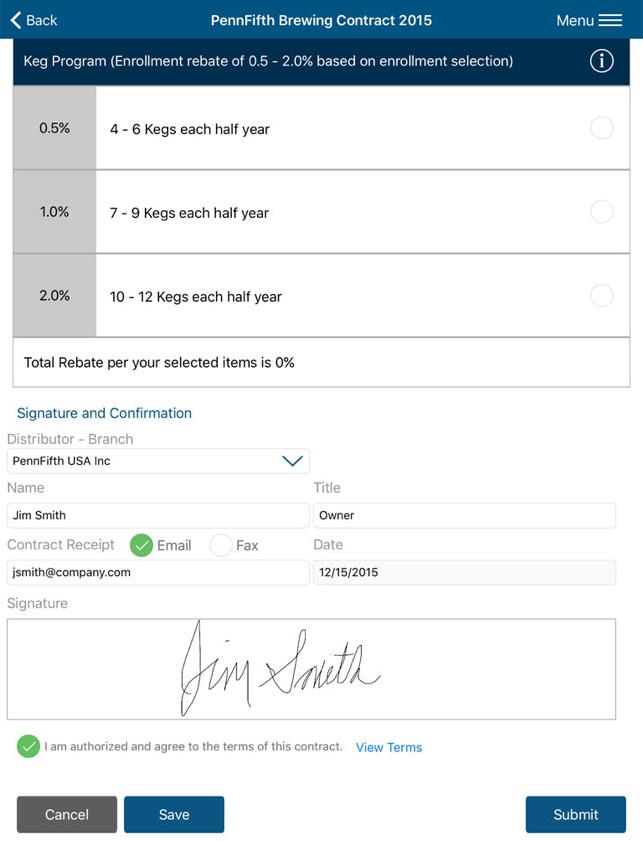
Task: Click the Name field Jim Smith
Action: pos(158,515)
